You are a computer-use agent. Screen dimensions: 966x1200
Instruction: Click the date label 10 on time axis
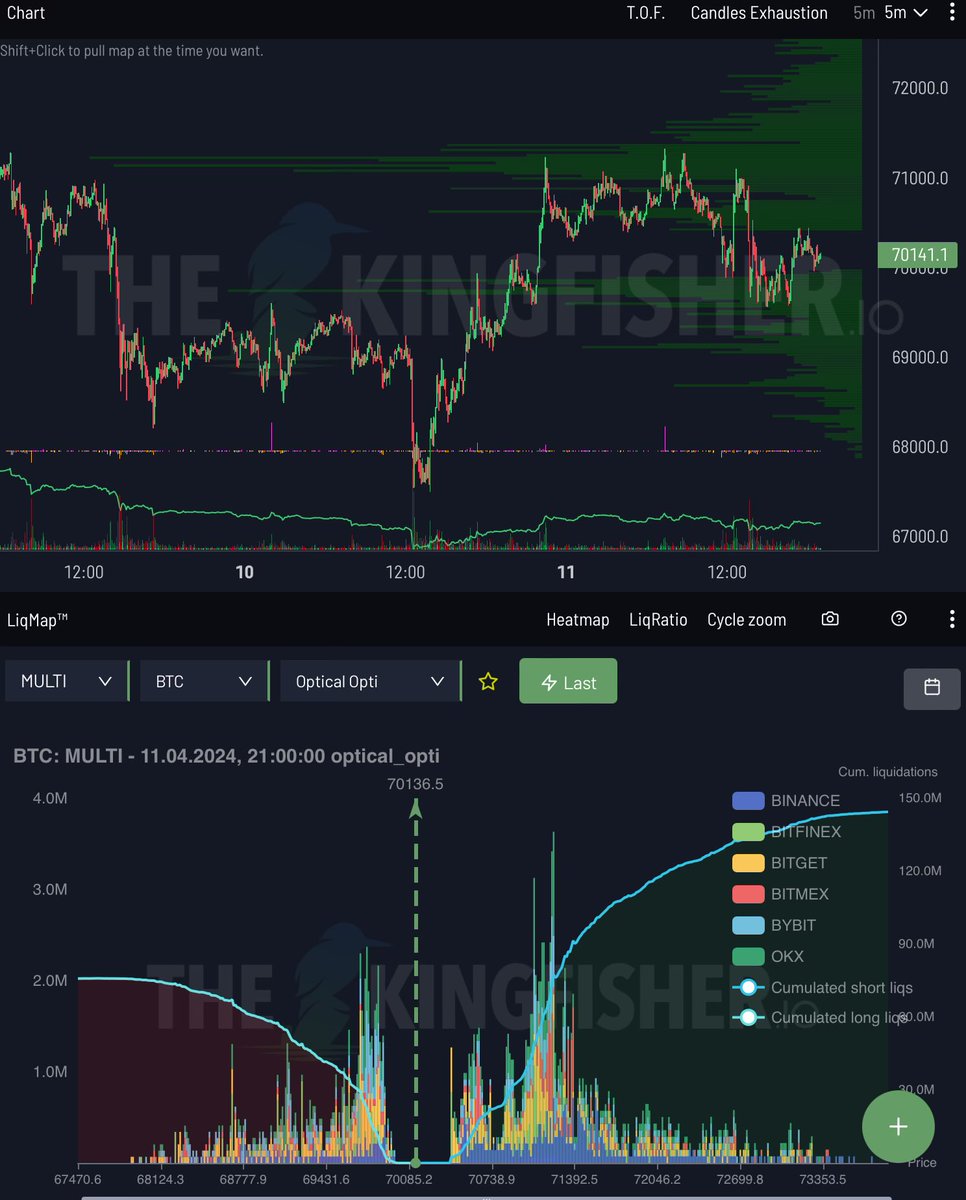244,572
